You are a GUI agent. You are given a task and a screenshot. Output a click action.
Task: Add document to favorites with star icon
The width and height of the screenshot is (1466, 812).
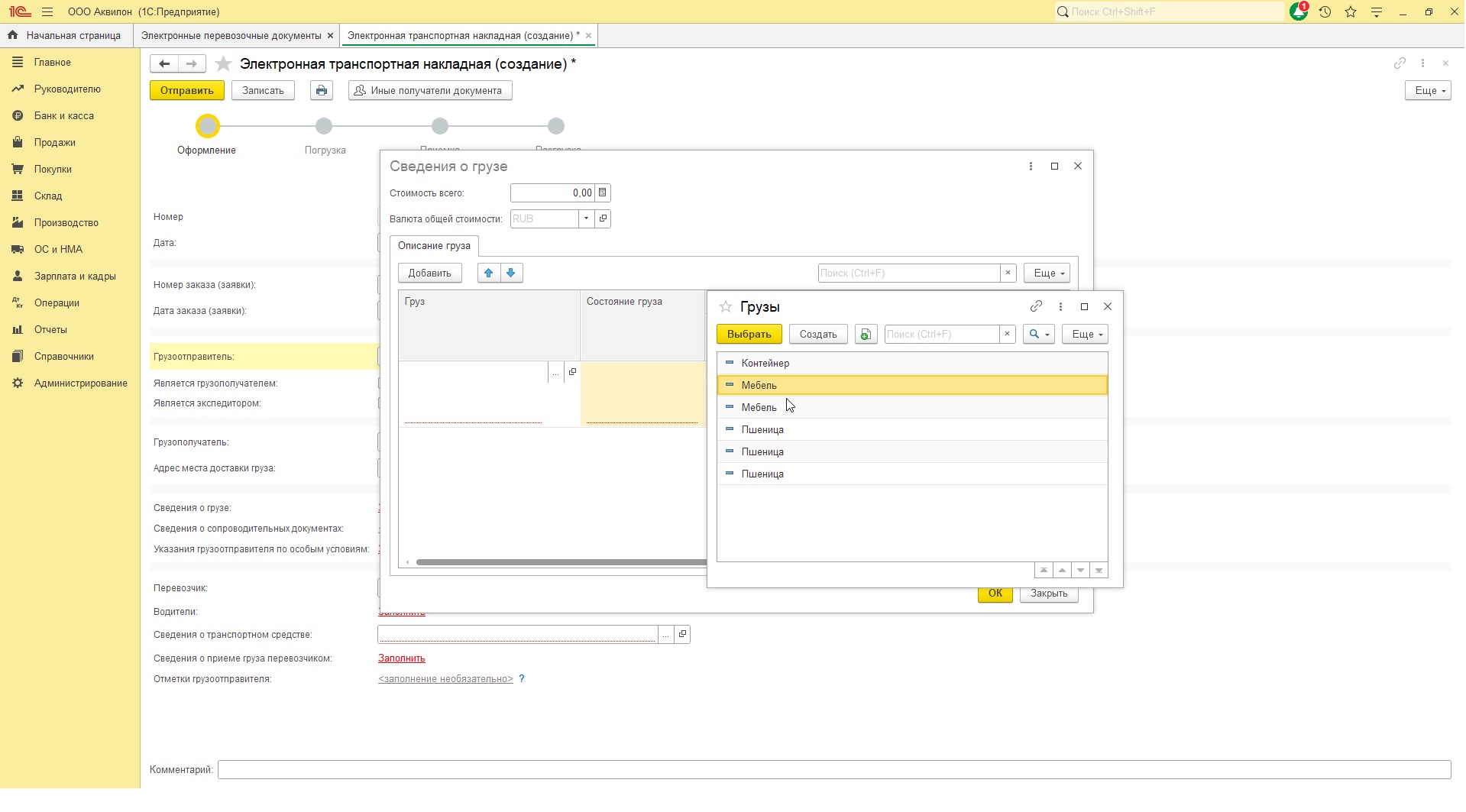coord(223,64)
